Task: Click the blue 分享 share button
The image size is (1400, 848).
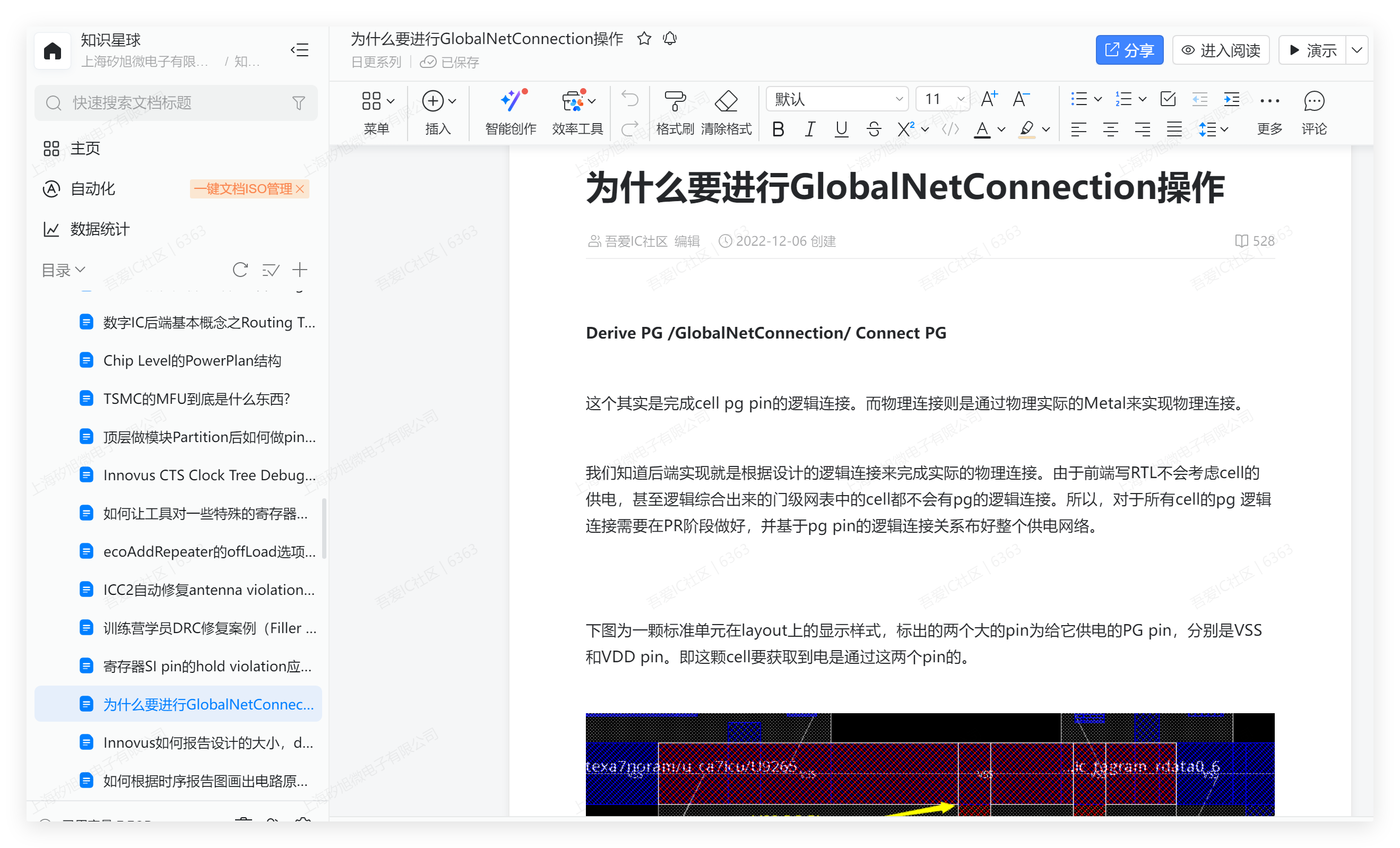Action: coord(1128,50)
